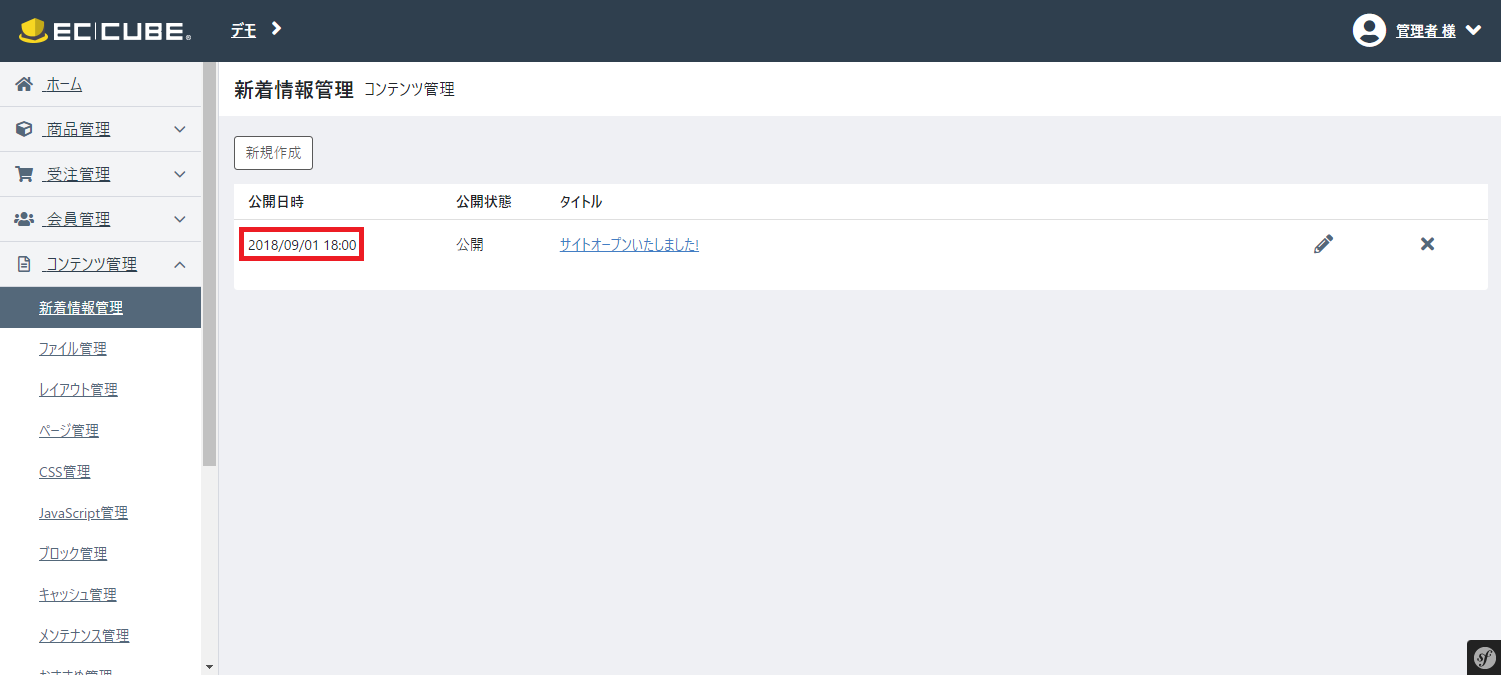The image size is (1501, 675).
Task: Expand the 受注管理 section
Action: pos(180,173)
